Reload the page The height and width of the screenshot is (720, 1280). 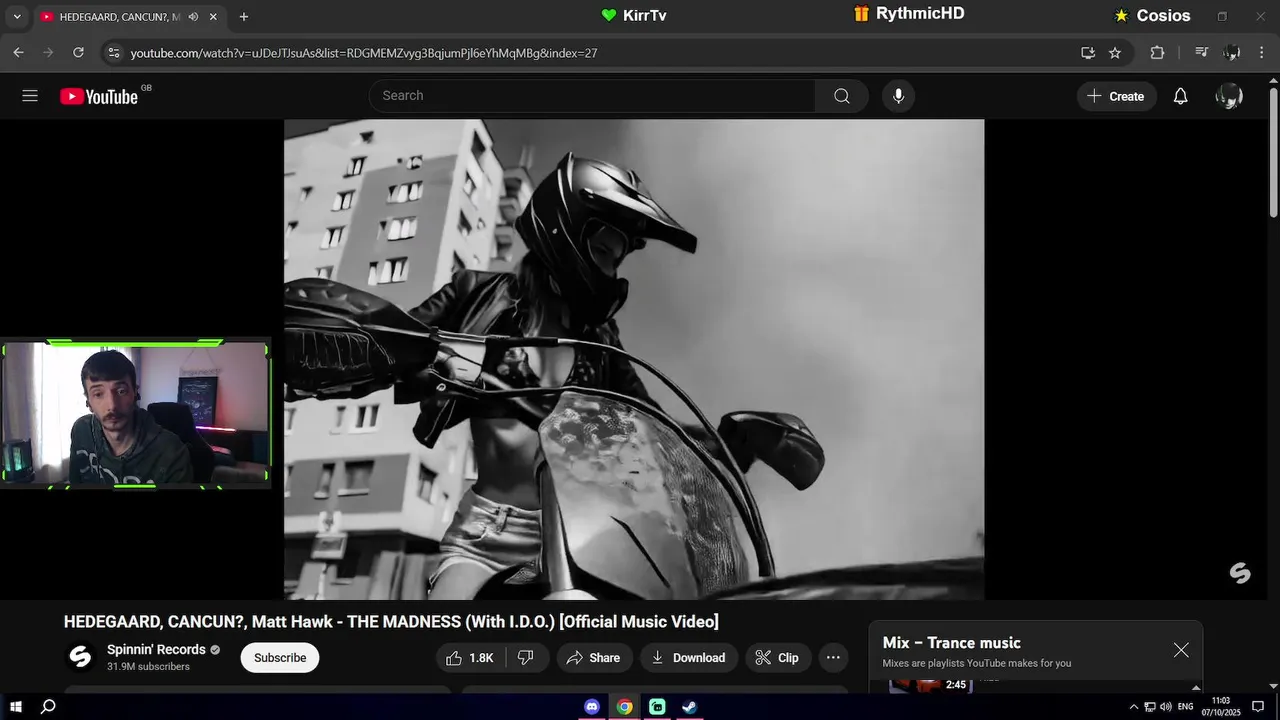[x=78, y=52]
